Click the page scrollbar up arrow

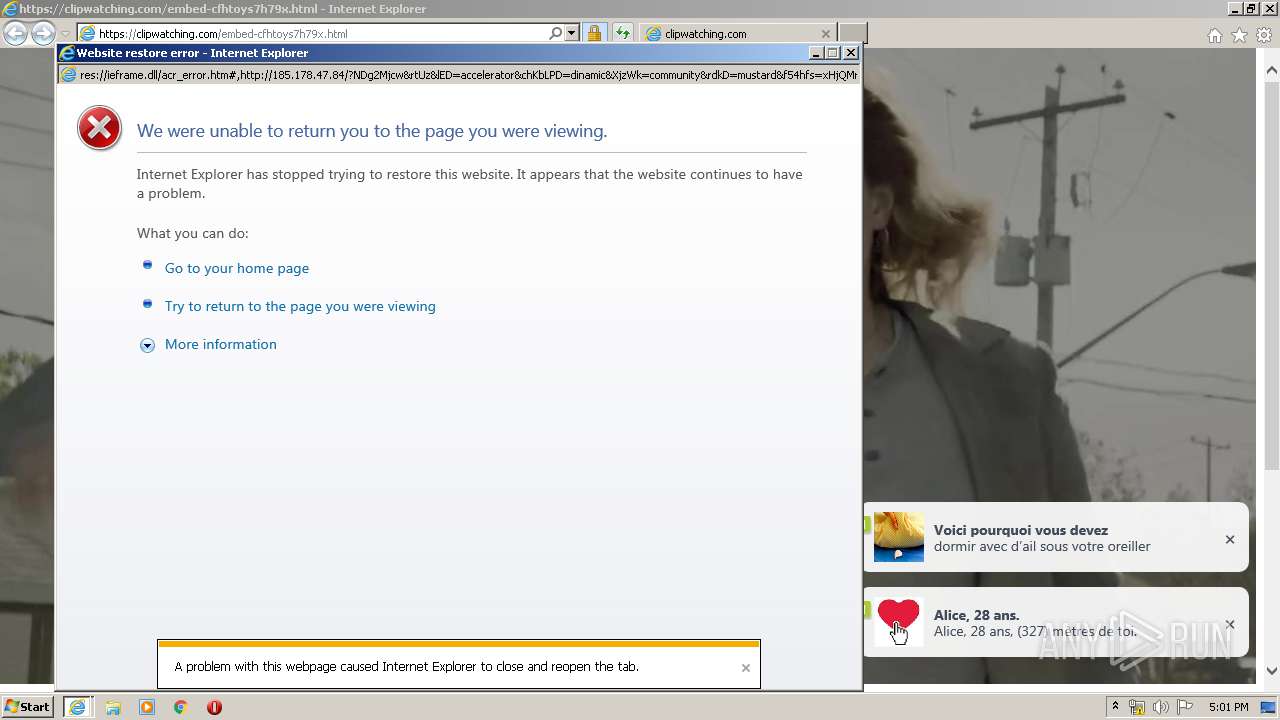pyautogui.click(x=1272, y=71)
